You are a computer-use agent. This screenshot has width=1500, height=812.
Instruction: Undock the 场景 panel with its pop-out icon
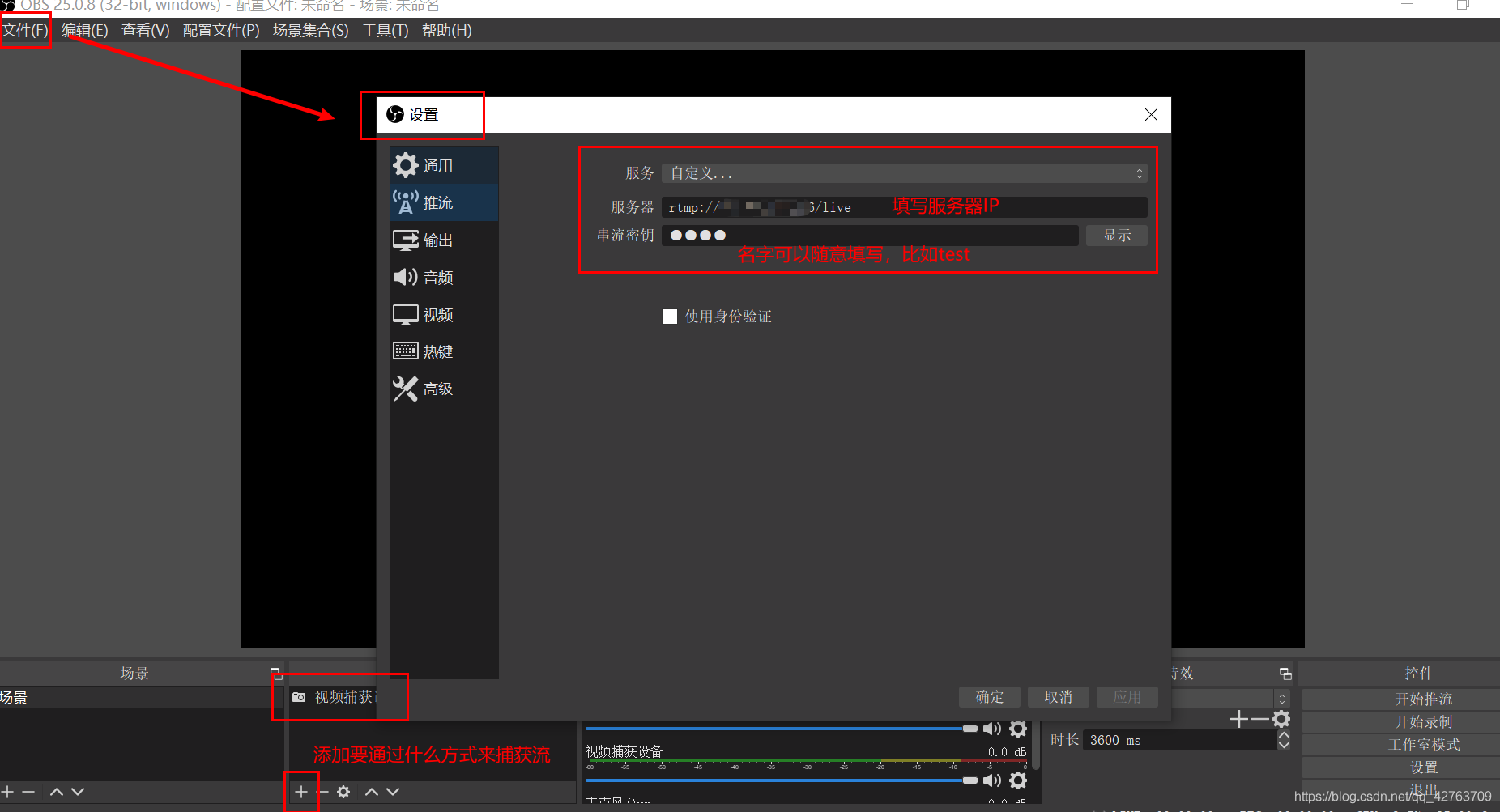point(275,673)
